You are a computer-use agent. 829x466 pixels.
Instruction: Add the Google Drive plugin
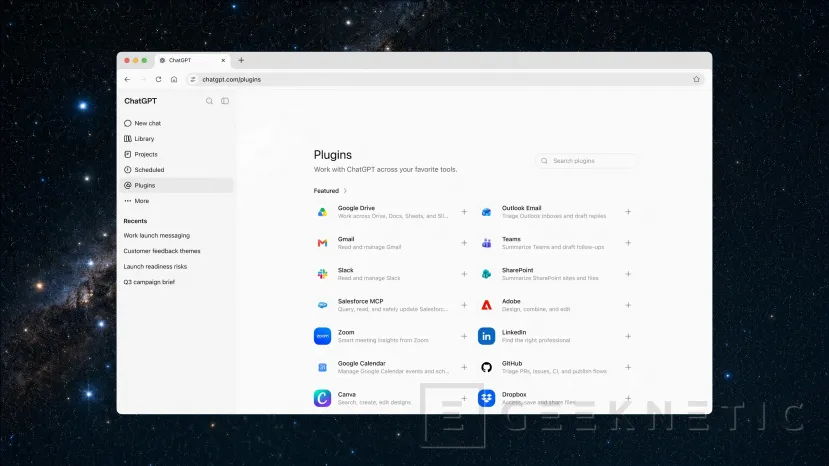tap(464, 212)
